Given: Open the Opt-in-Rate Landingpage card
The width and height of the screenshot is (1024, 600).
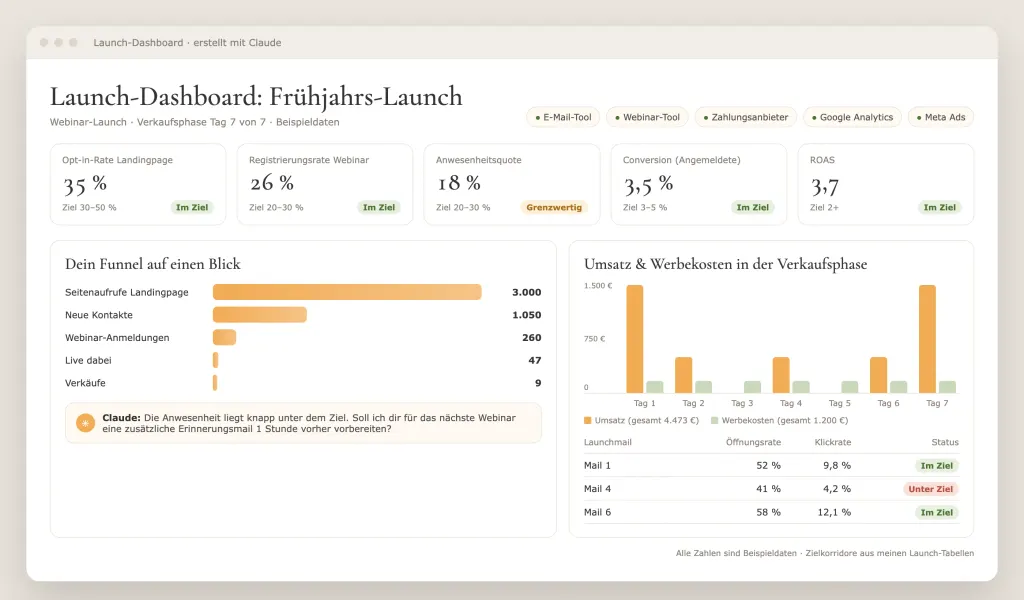Looking at the screenshot, I should coord(138,184).
